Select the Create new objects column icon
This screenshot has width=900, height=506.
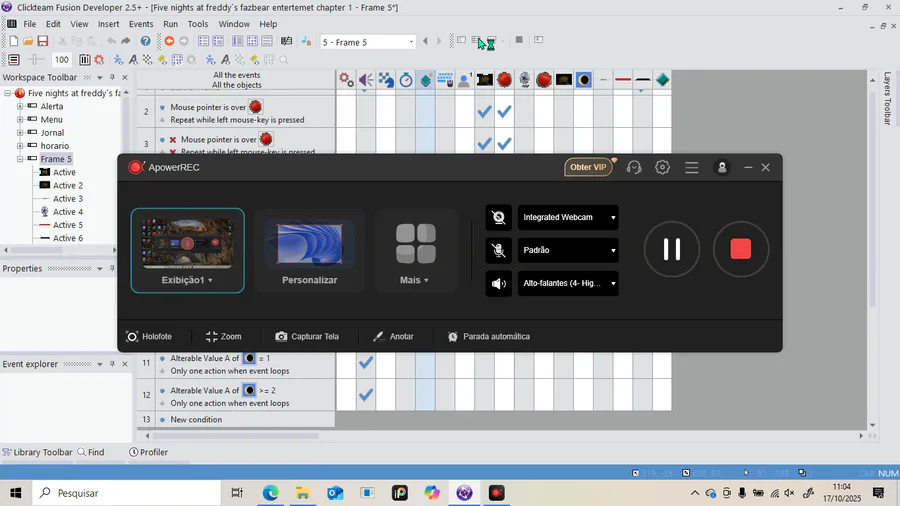[x=425, y=80]
